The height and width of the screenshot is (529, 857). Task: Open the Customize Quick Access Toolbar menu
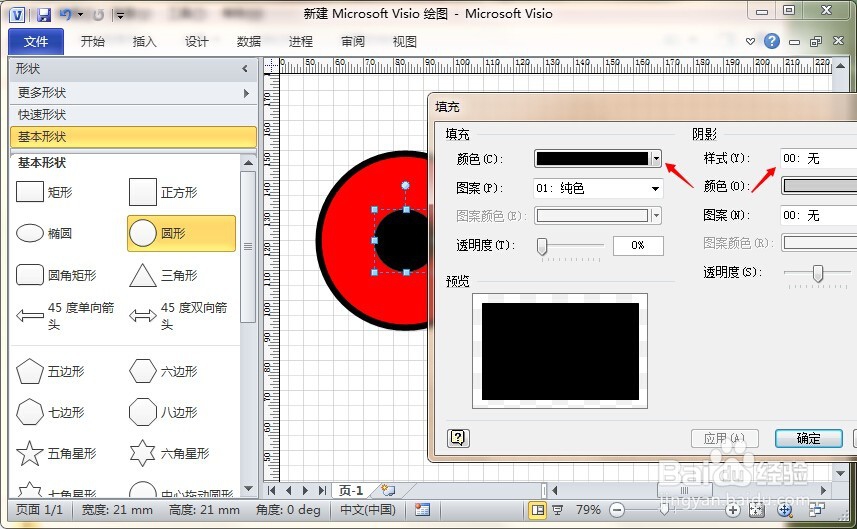point(120,15)
